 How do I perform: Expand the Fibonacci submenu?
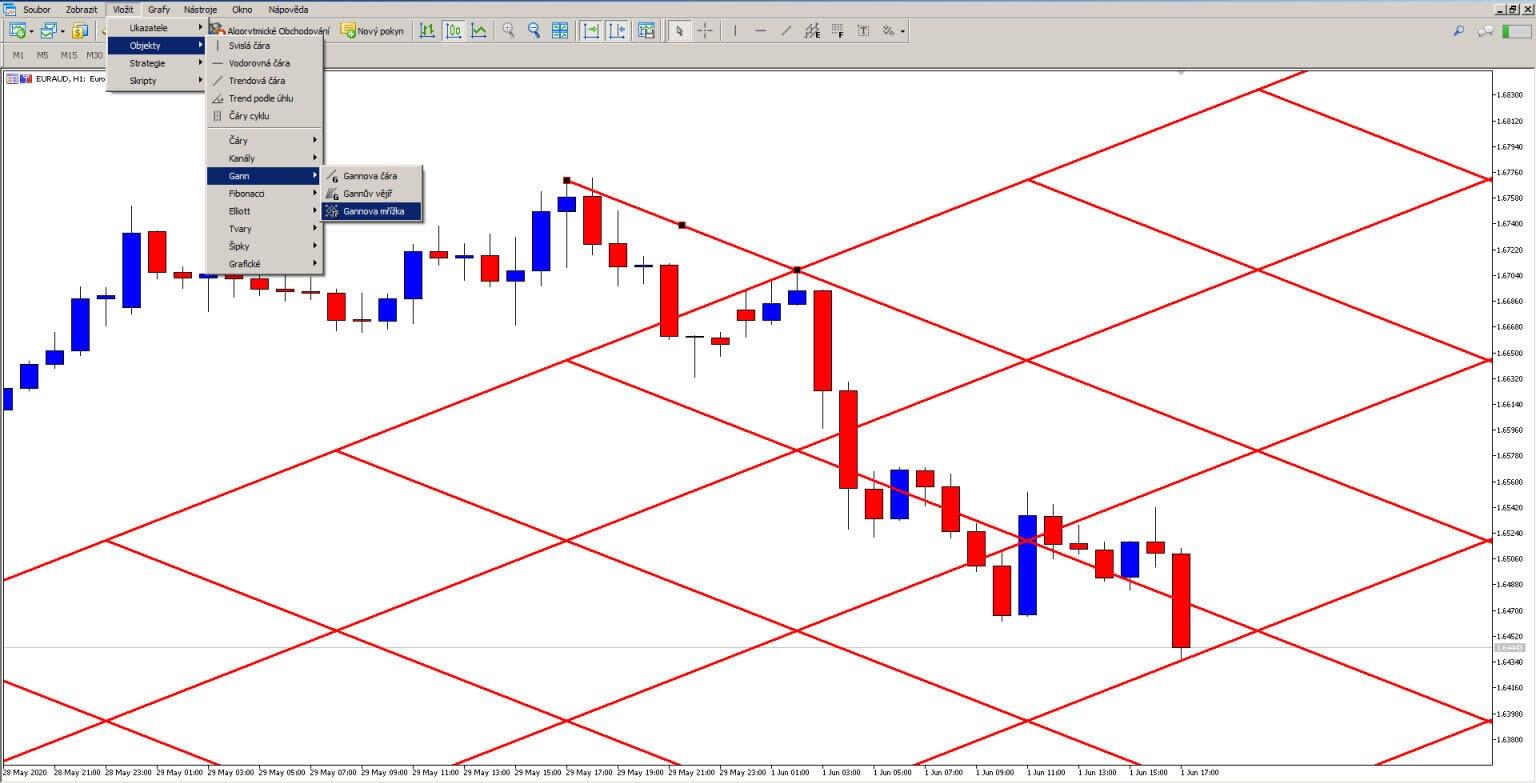point(264,193)
